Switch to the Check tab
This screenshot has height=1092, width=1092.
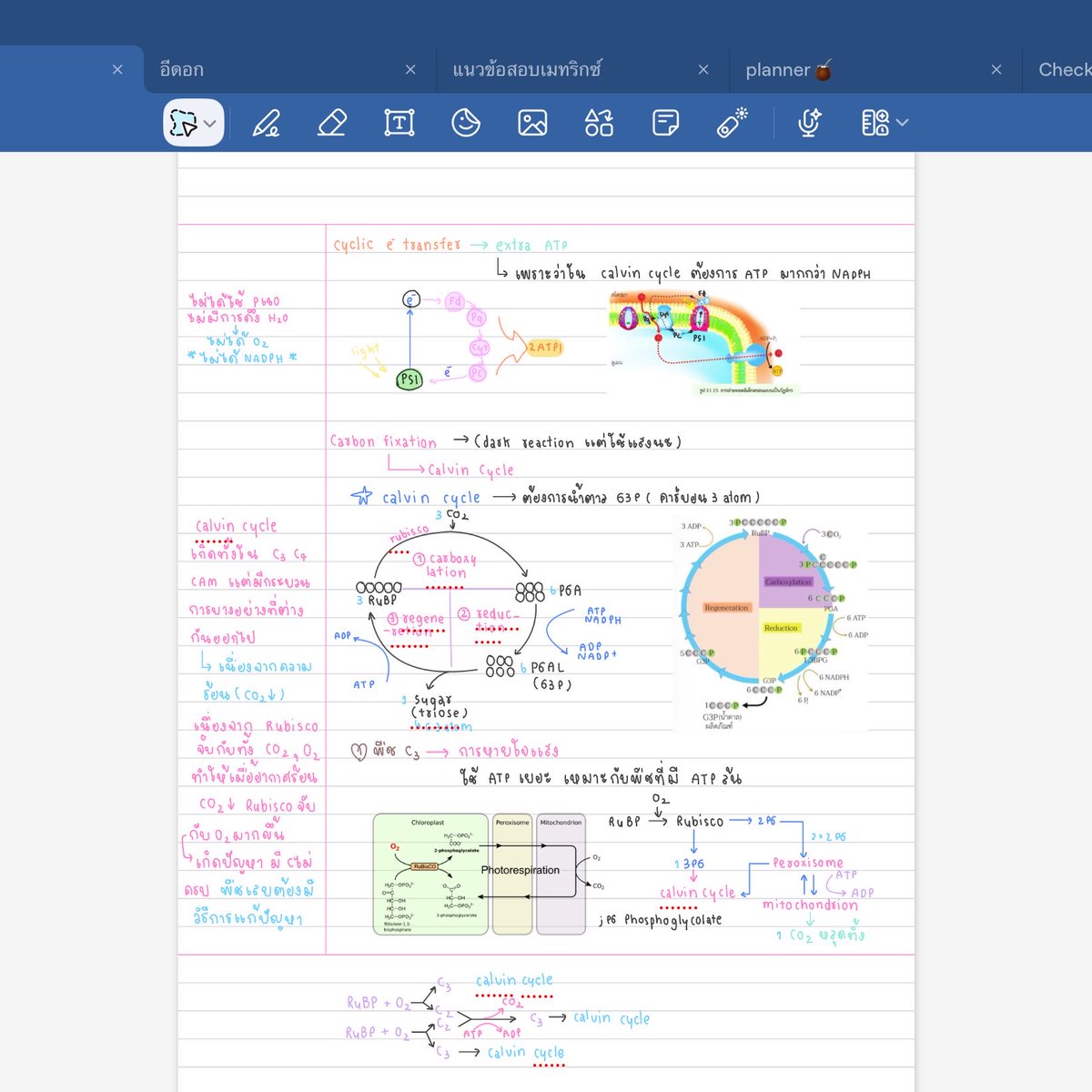(x=1065, y=70)
